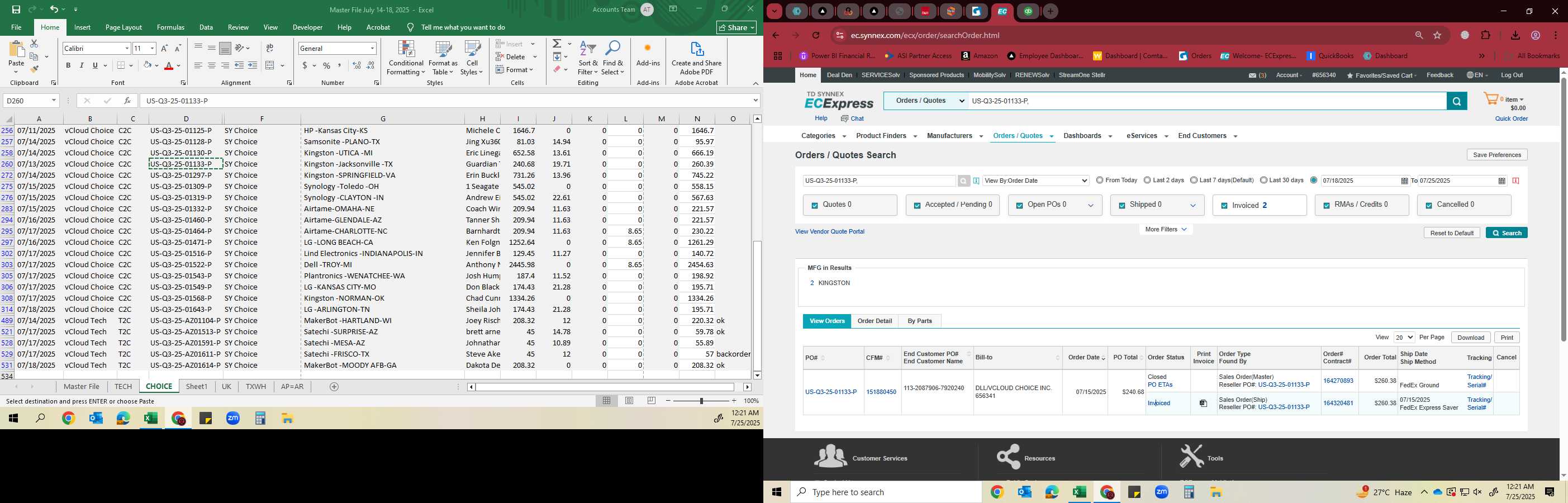
Task: Click the Increase Indent icon in Excel
Action: pos(253,66)
